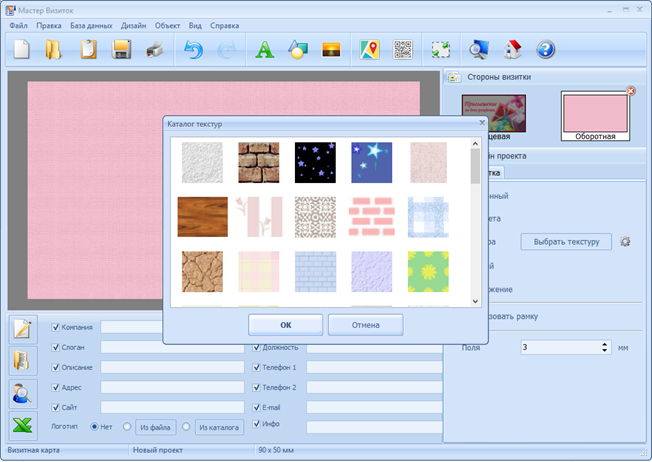Open the Дизайн menu

pyautogui.click(x=133, y=26)
